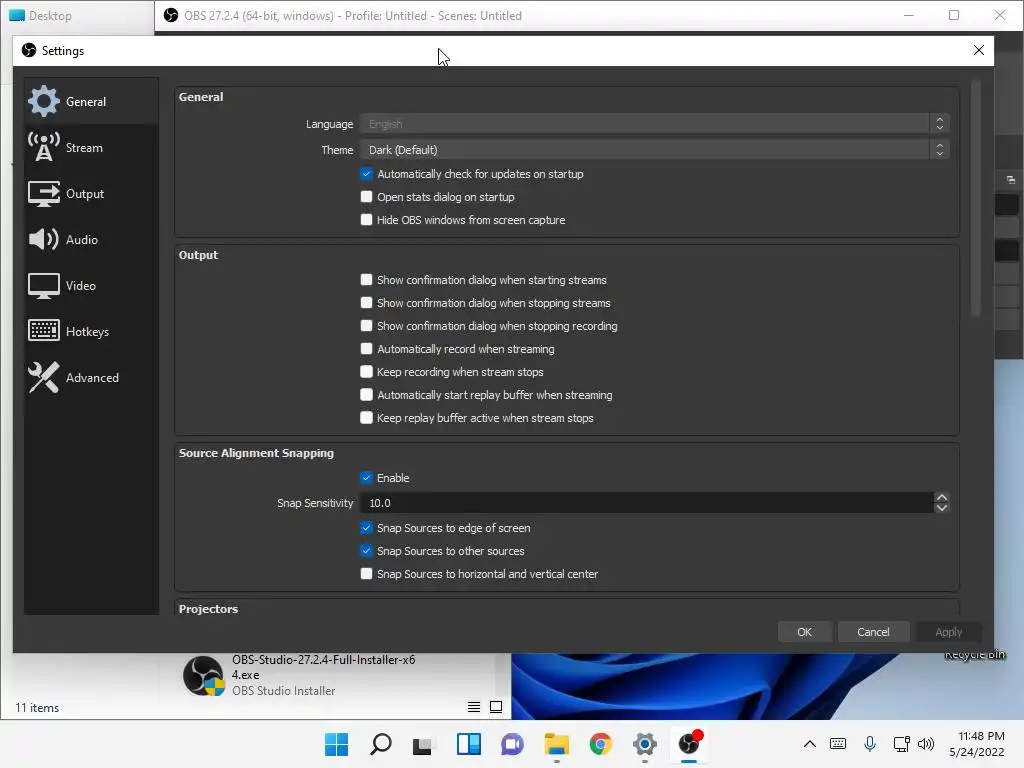Image resolution: width=1024 pixels, height=768 pixels.
Task: Uncheck the snapping Enable checkbox
Action: point(366,478)
